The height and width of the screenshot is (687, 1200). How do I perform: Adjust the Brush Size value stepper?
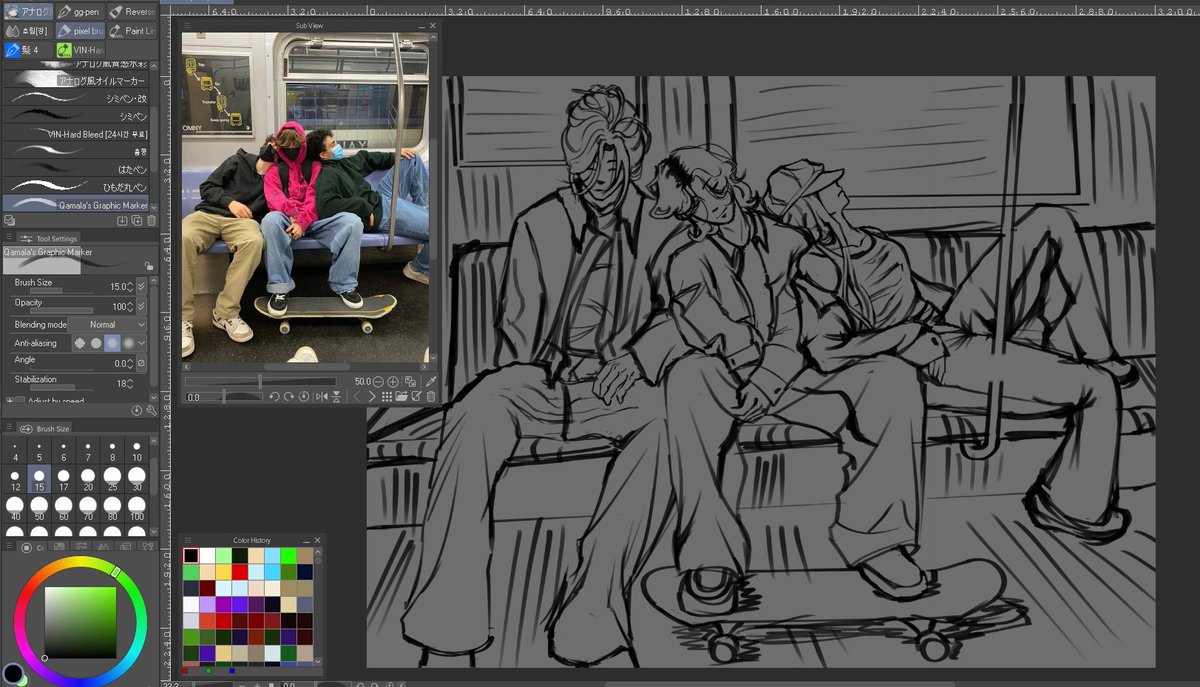(x=130, y=286)
